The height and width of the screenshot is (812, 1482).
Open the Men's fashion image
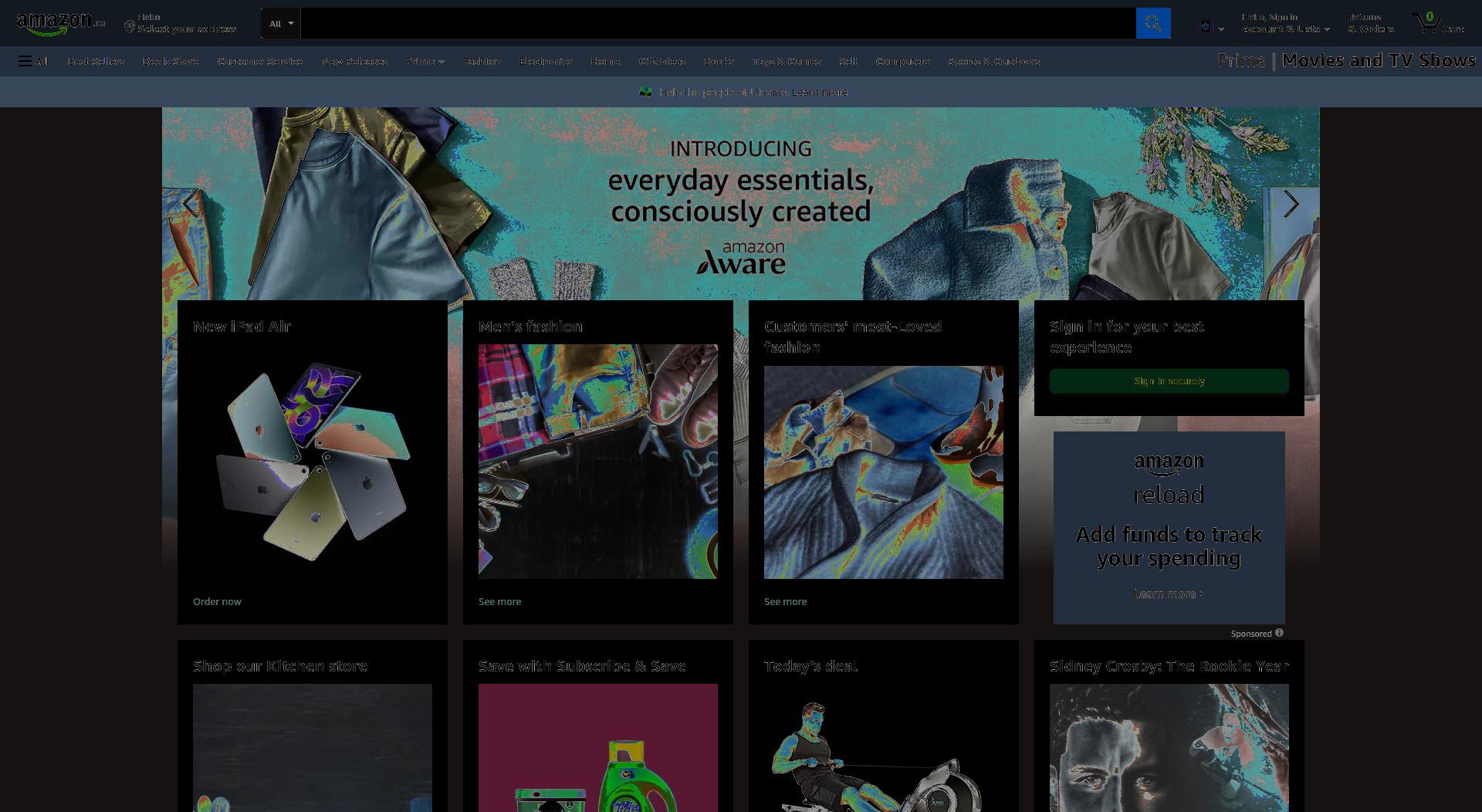click(x=598, y=462)
